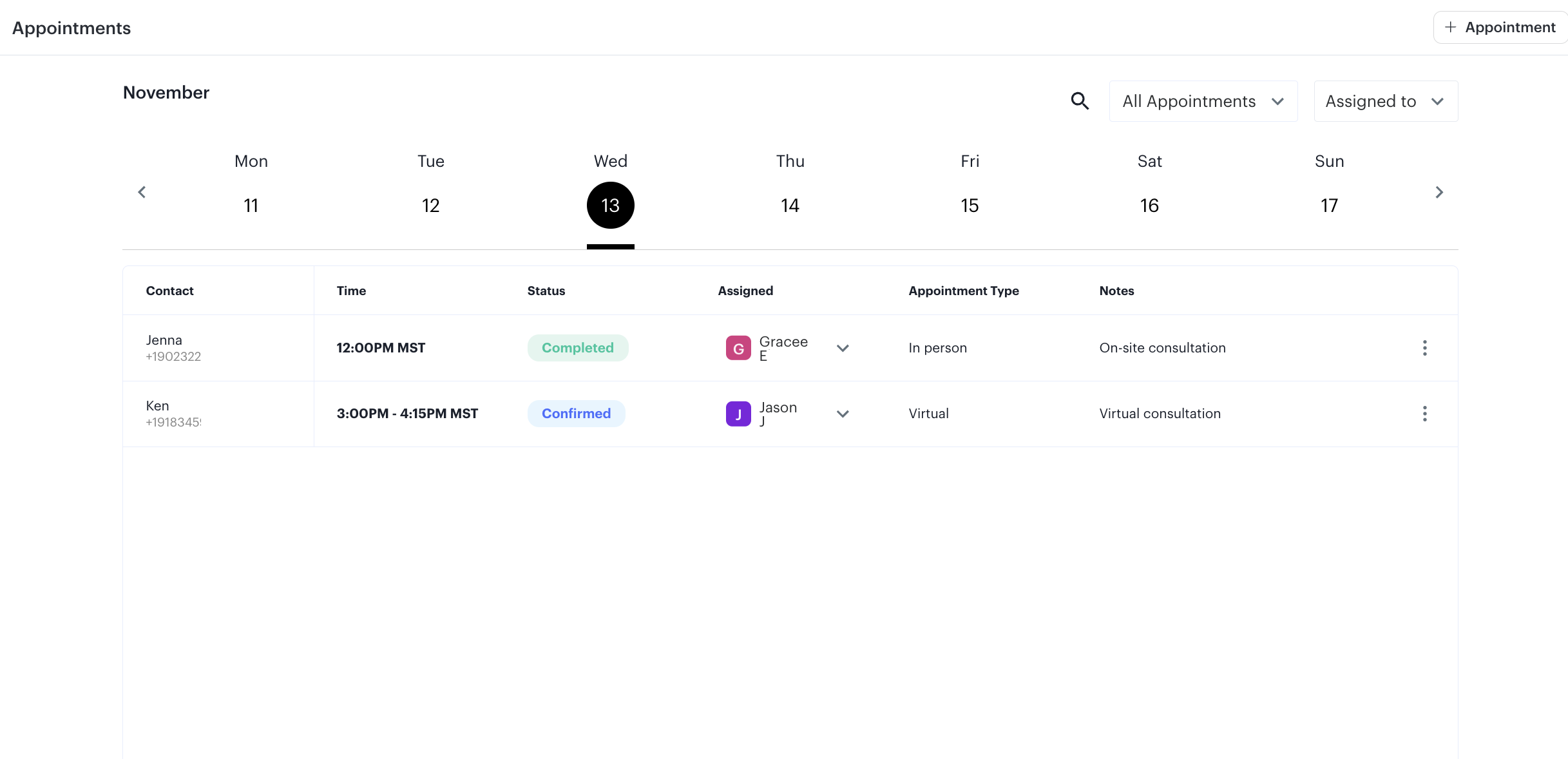Open Jenna's contact entry
1568x759 pixels.
tap(164, 341)
